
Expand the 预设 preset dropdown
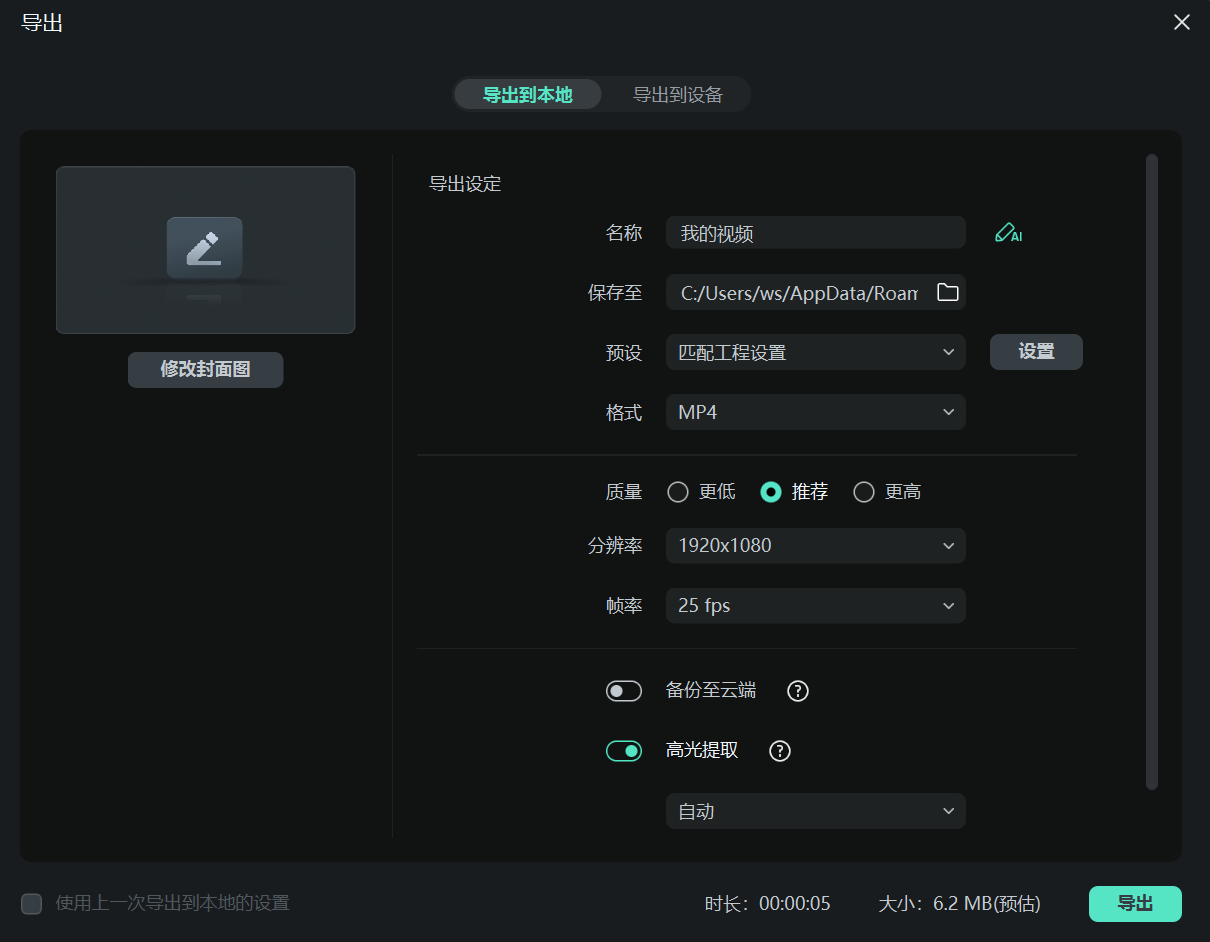click(815, 352)
